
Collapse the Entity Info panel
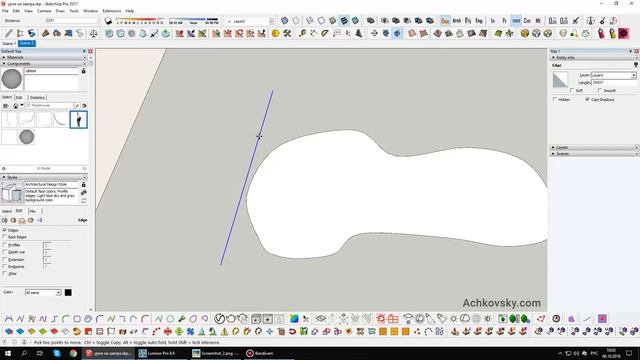[x=594, y=58]
